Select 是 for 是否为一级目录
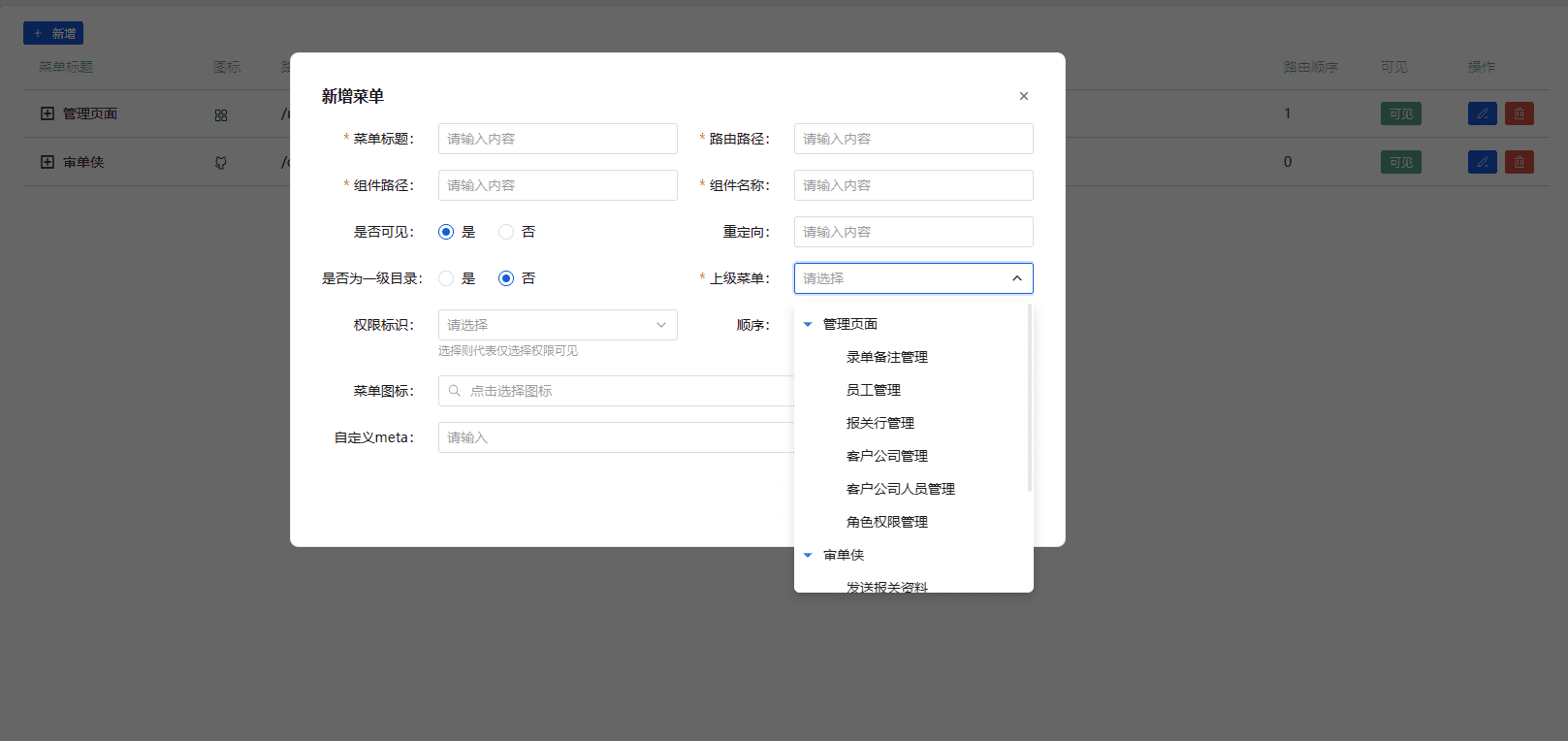Screen dimensions: 1568x741 pos(446,278)
